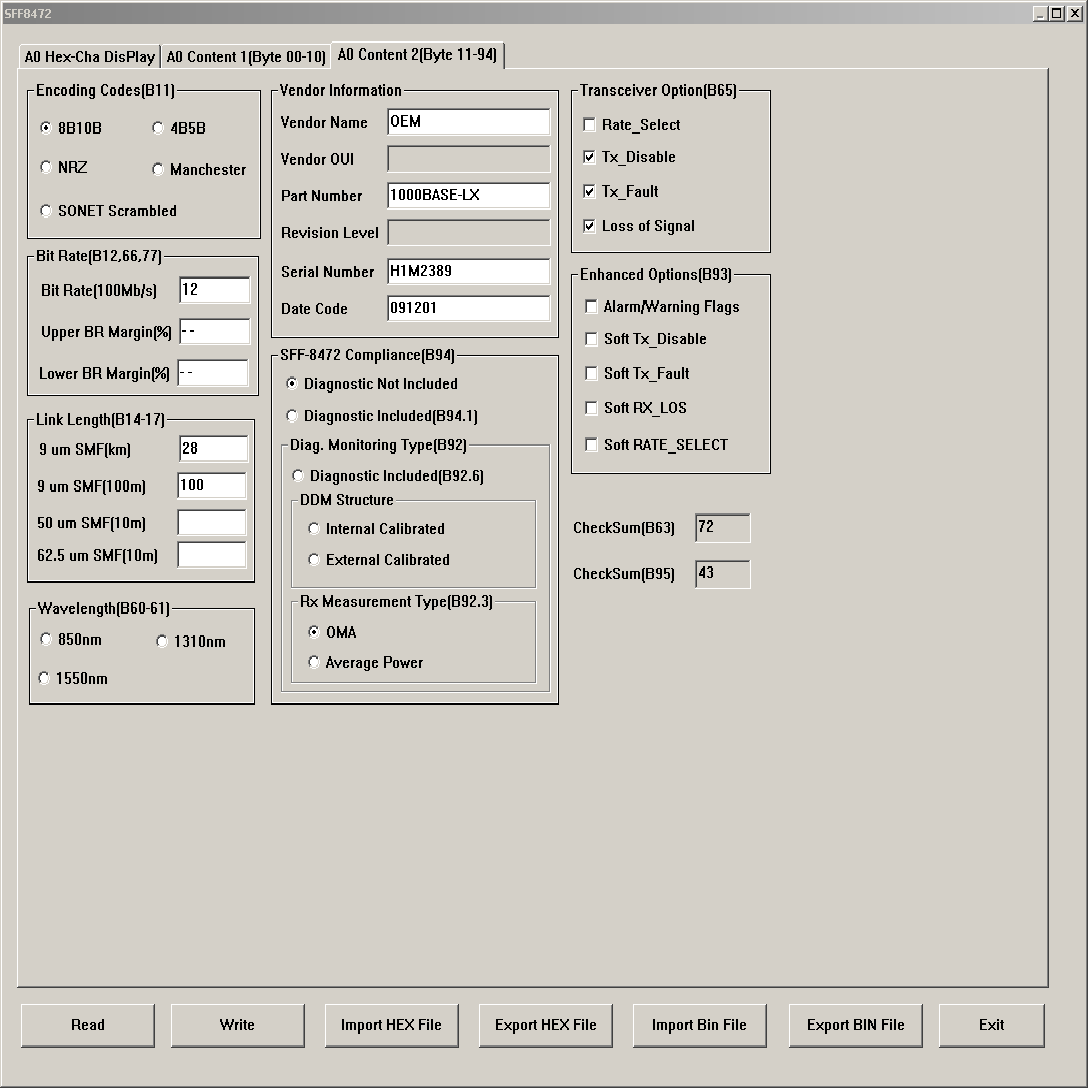Enable Soft RATE_SELECT
The height and width of the screenshot is (1088, 1088).
pyautogui.click(x=590, y=444)
